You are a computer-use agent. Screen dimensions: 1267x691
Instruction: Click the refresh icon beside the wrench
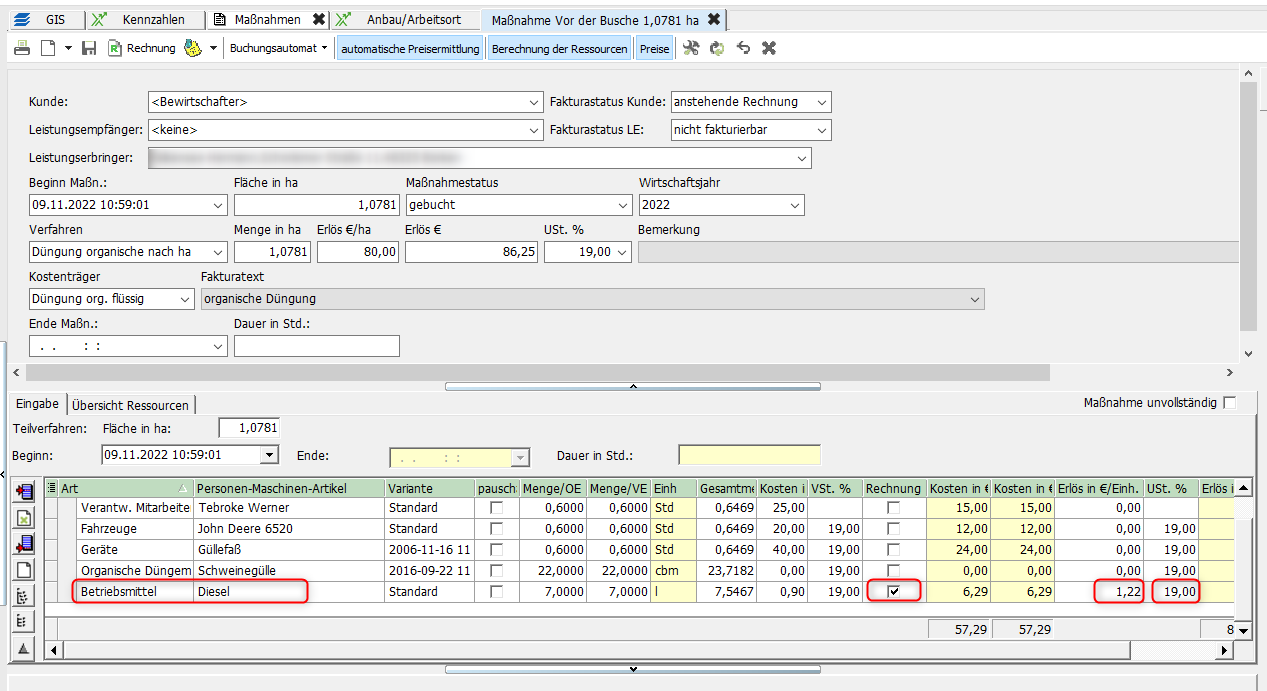tap(717, 48)
